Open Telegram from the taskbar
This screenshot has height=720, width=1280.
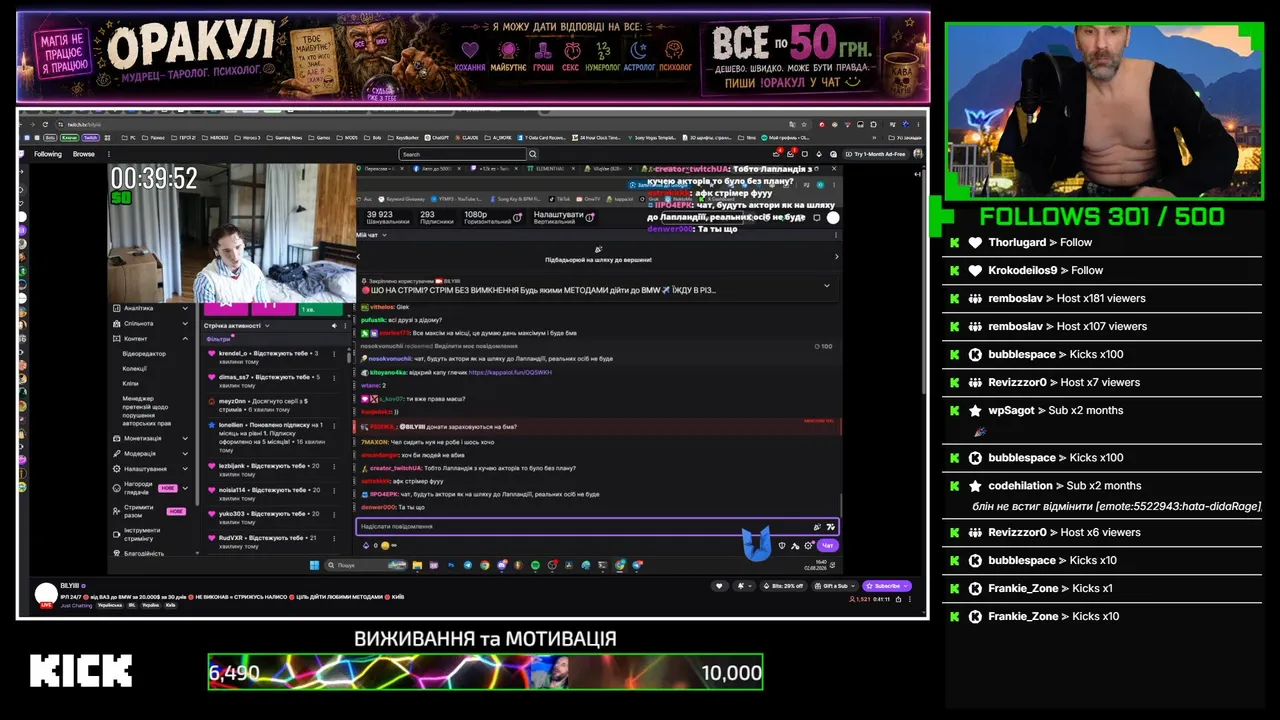click(x=468, y=565)
